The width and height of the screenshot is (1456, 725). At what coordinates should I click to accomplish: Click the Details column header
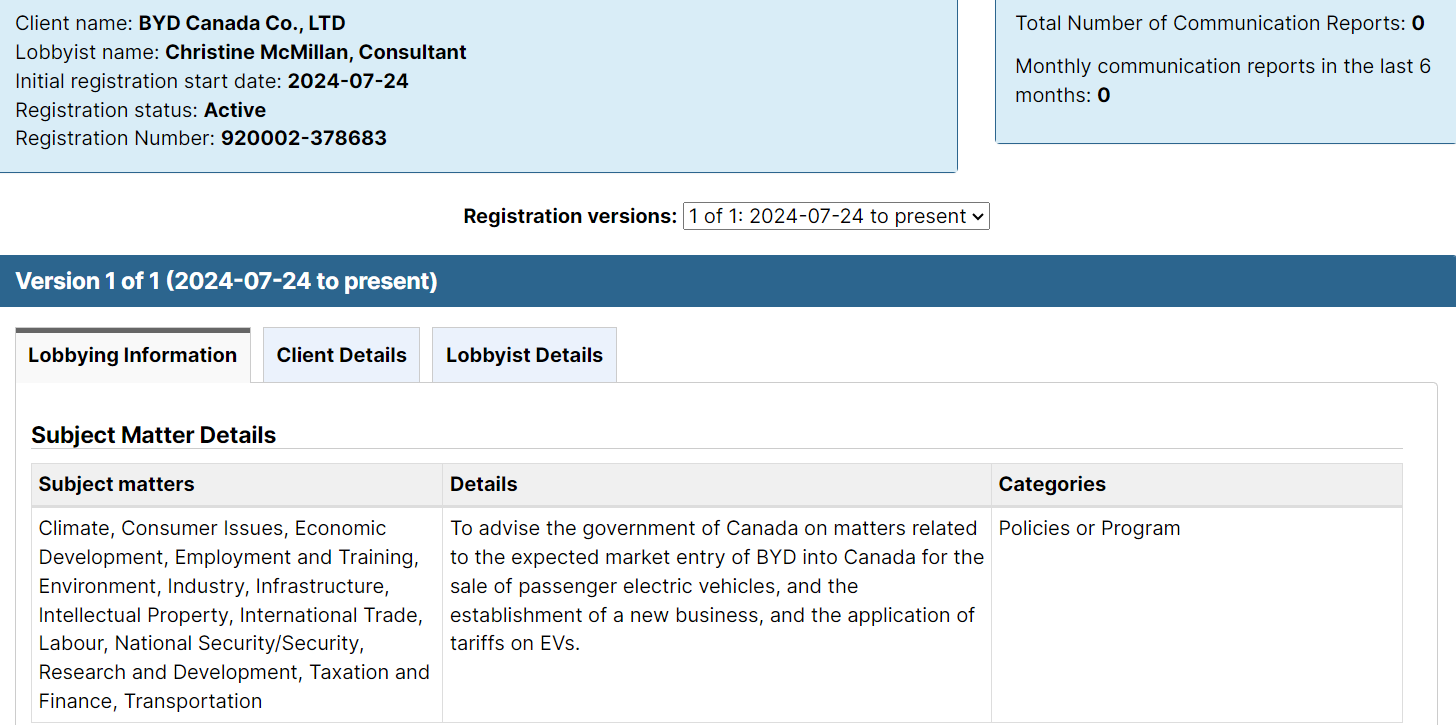point(484,484)
